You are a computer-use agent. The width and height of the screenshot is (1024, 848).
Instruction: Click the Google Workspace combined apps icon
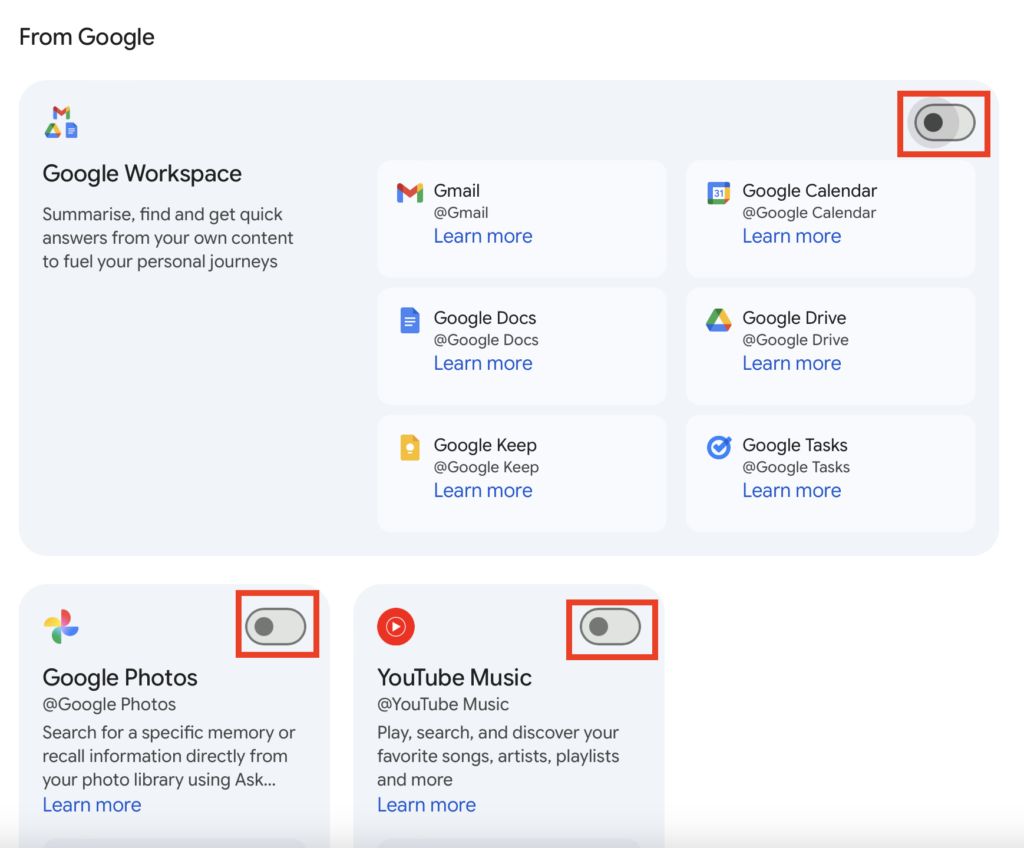61,122
